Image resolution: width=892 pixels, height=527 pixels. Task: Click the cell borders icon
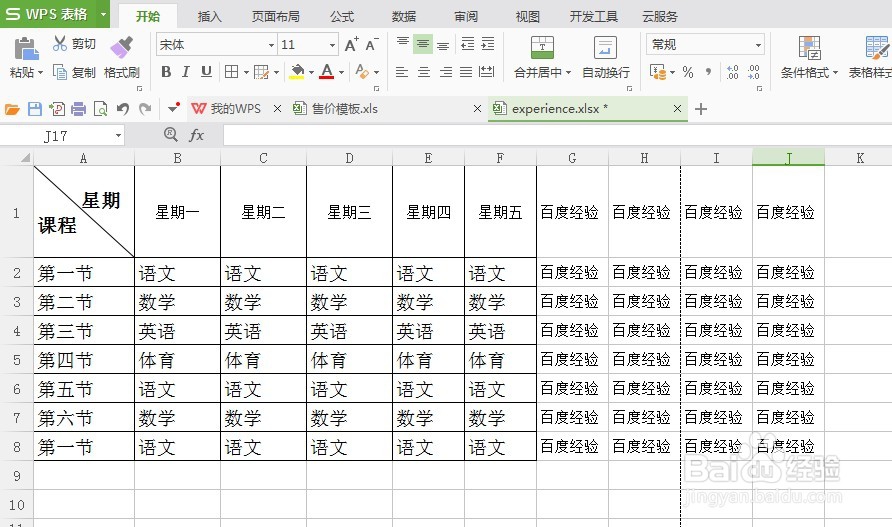pyautogui.click(x=232, y=72)
